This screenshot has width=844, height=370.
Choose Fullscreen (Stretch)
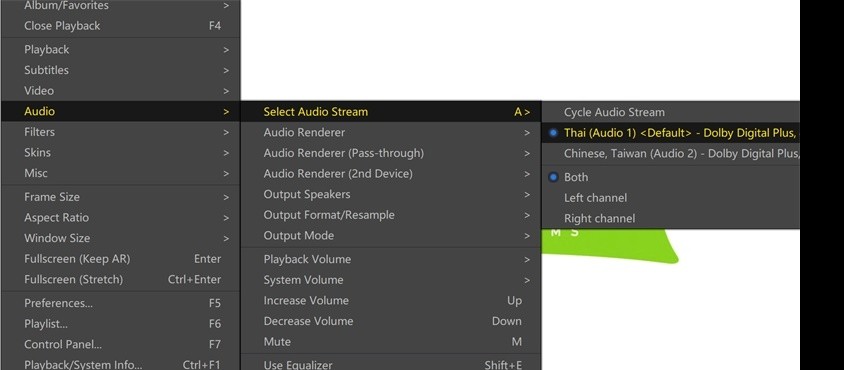121,280
